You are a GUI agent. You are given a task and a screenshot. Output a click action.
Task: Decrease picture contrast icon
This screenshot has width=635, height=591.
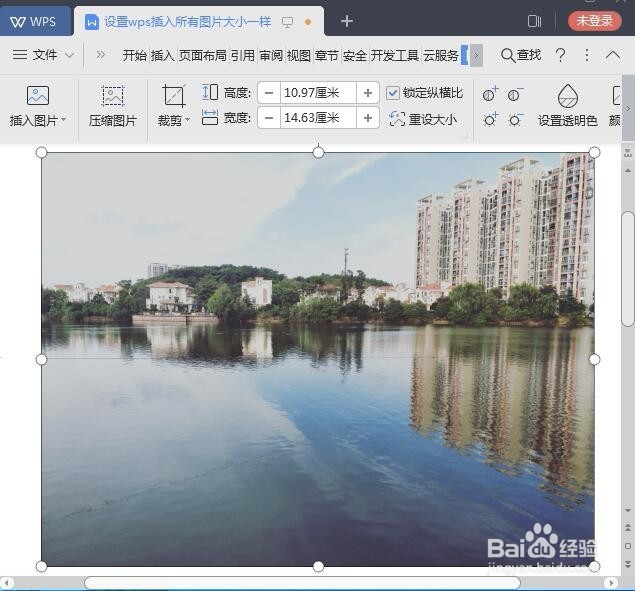(515, 94)
